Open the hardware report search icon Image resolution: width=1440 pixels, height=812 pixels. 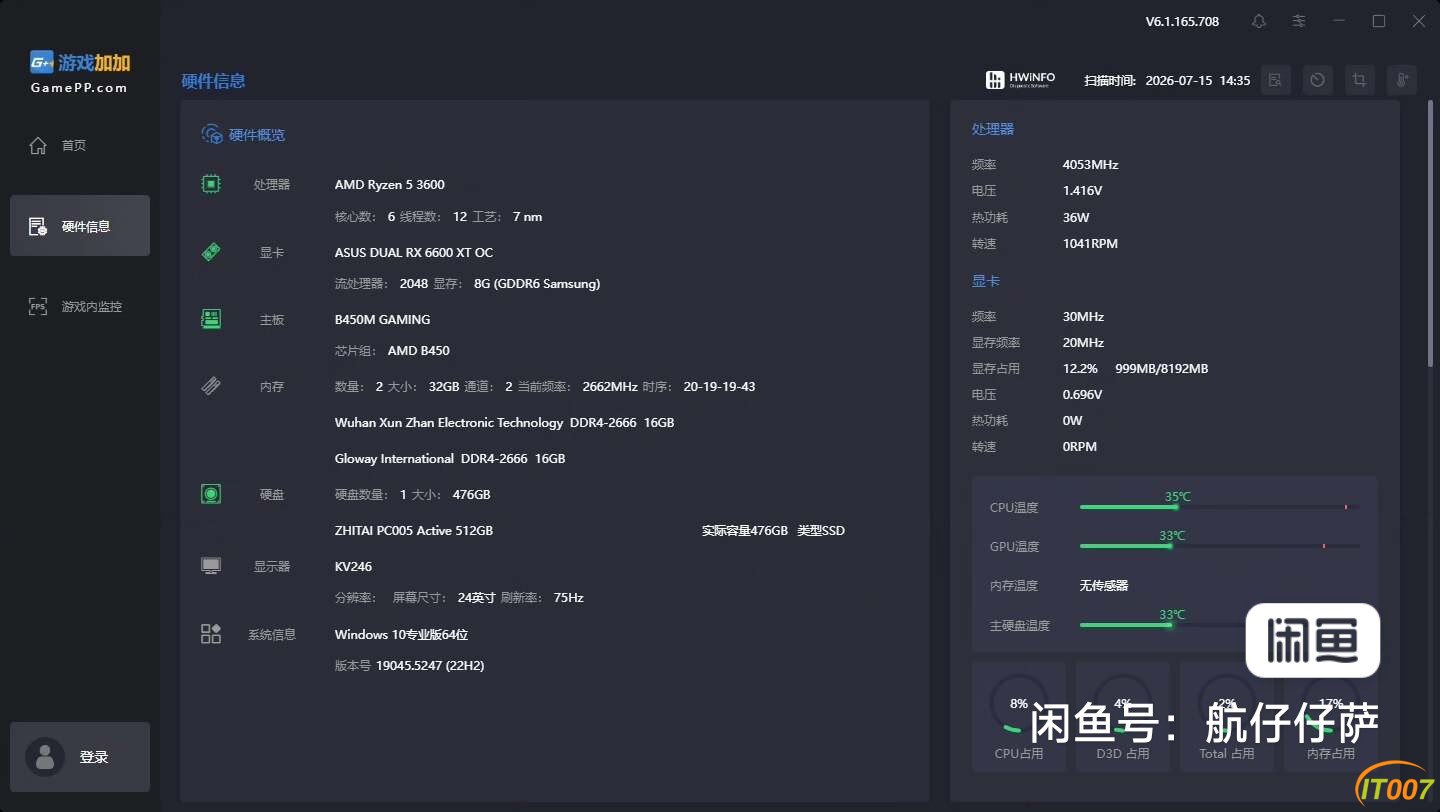click(1275, 80)
